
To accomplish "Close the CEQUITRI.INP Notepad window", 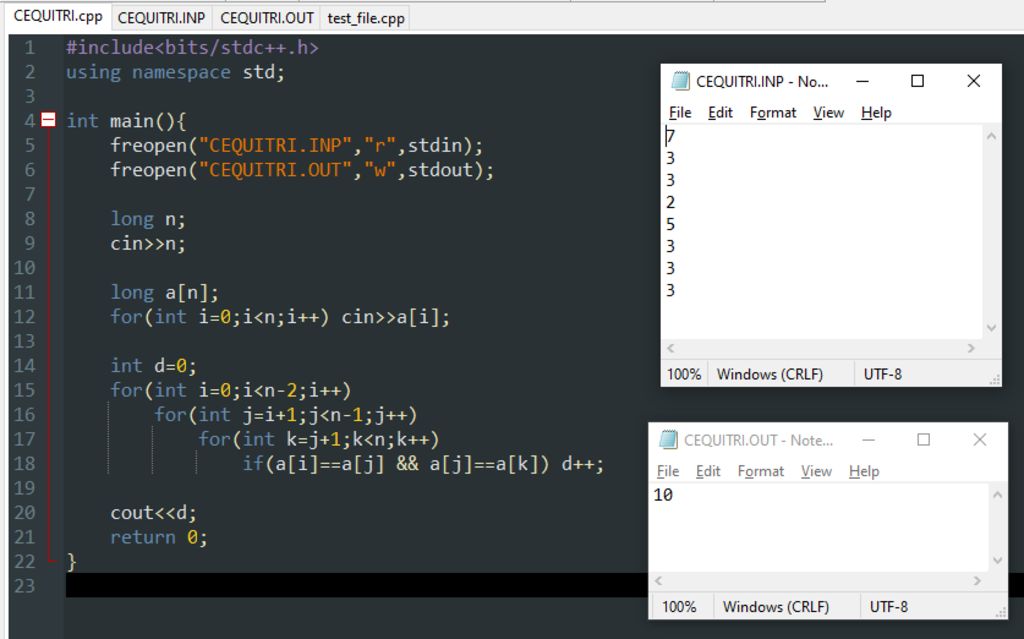I will tap(974, 81).
